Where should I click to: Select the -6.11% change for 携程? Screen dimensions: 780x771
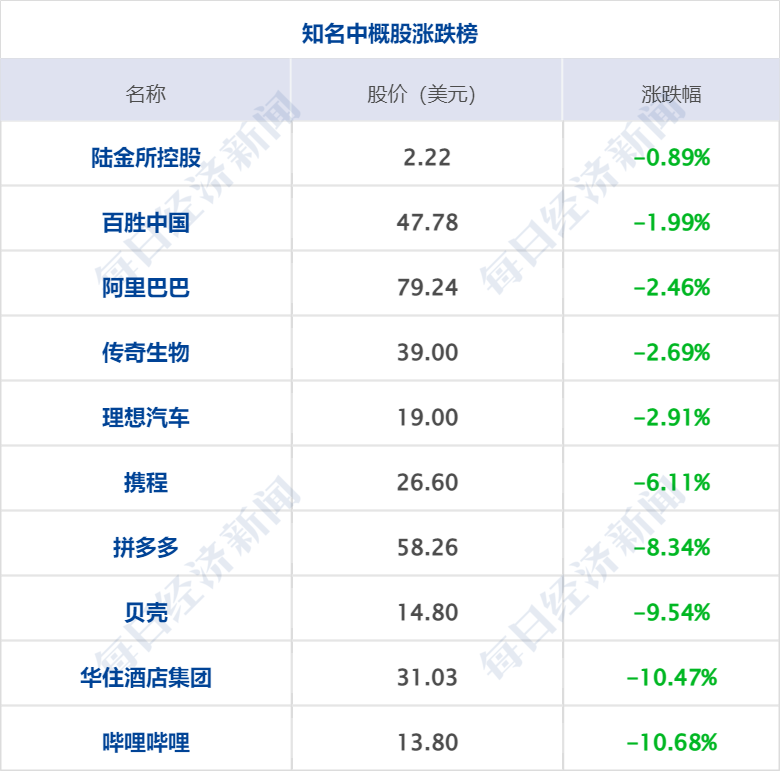[x=672, y=483]
